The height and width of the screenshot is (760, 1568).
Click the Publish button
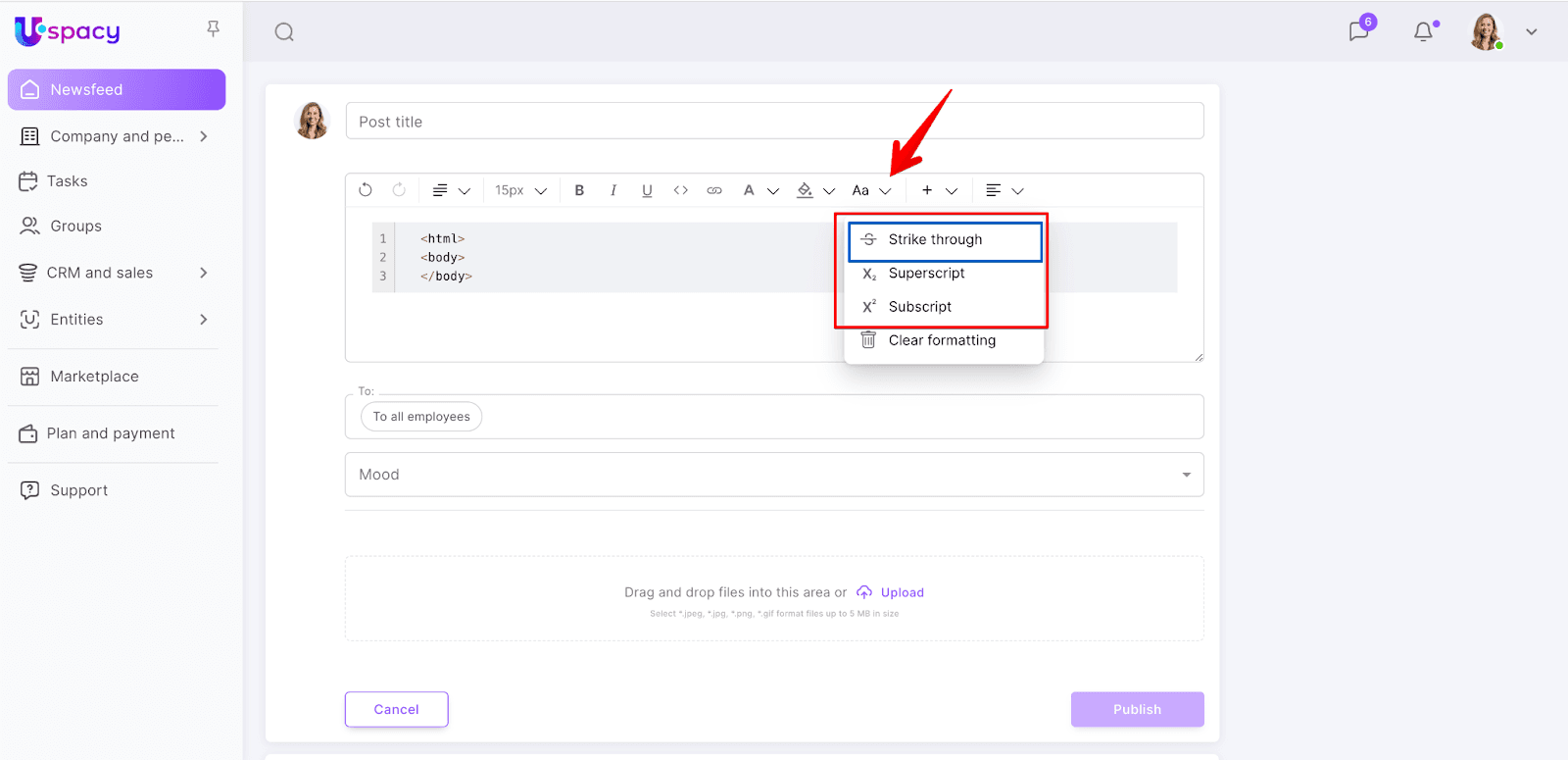coord(1137,709)
